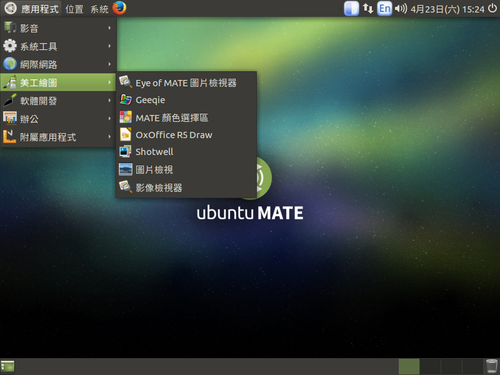Click the 軟體開發 icon
This screenshot has width=500, height=375.
pos(10,100)
